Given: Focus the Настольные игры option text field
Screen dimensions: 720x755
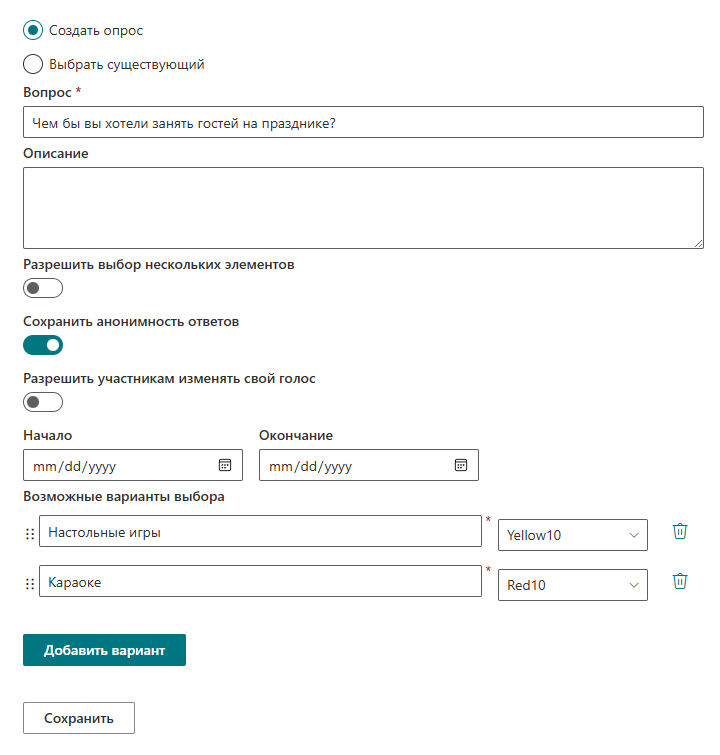Looking at the screenshot, I should pos(260,531).
